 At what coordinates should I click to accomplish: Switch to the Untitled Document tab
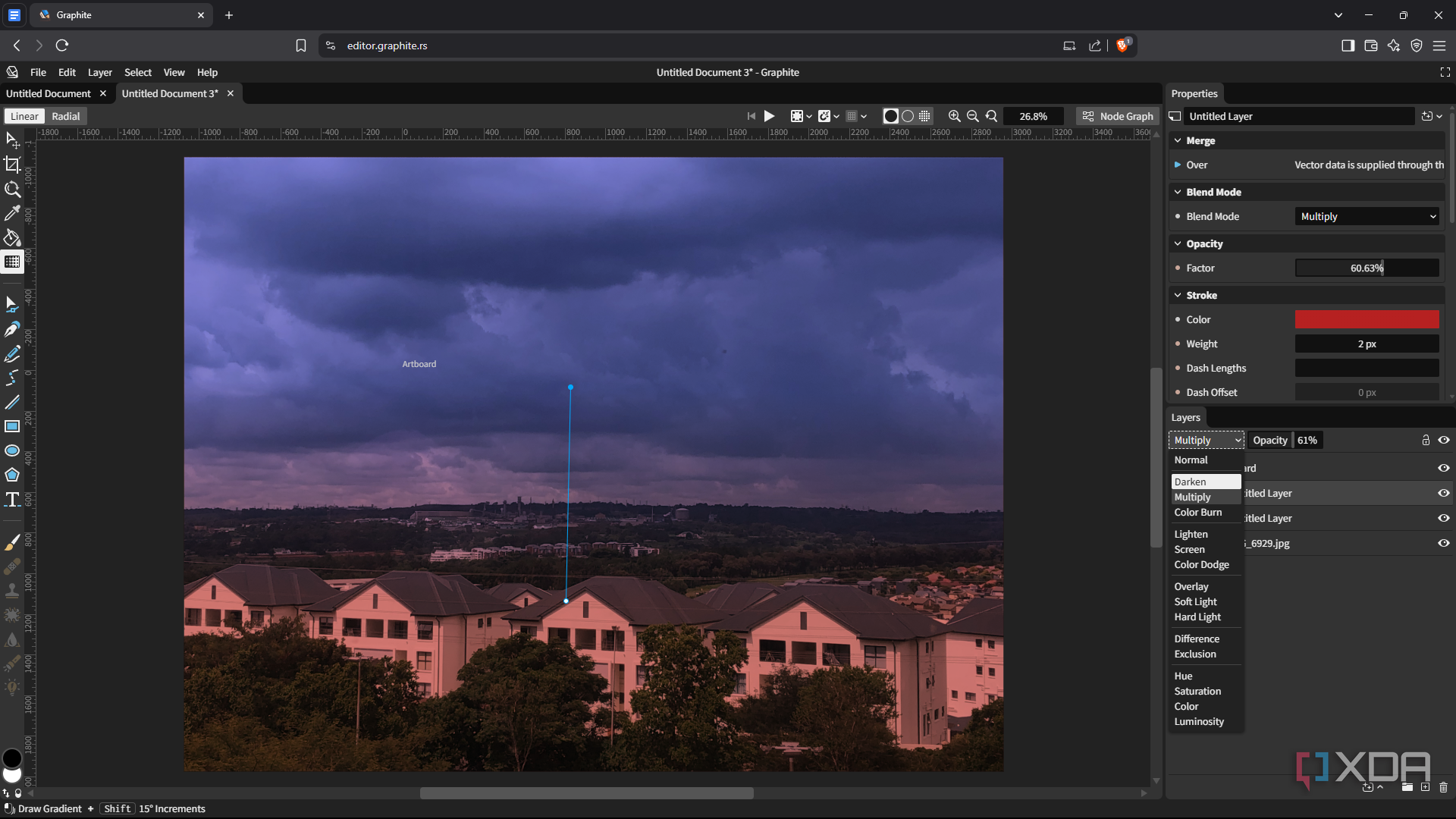[49, 93]
